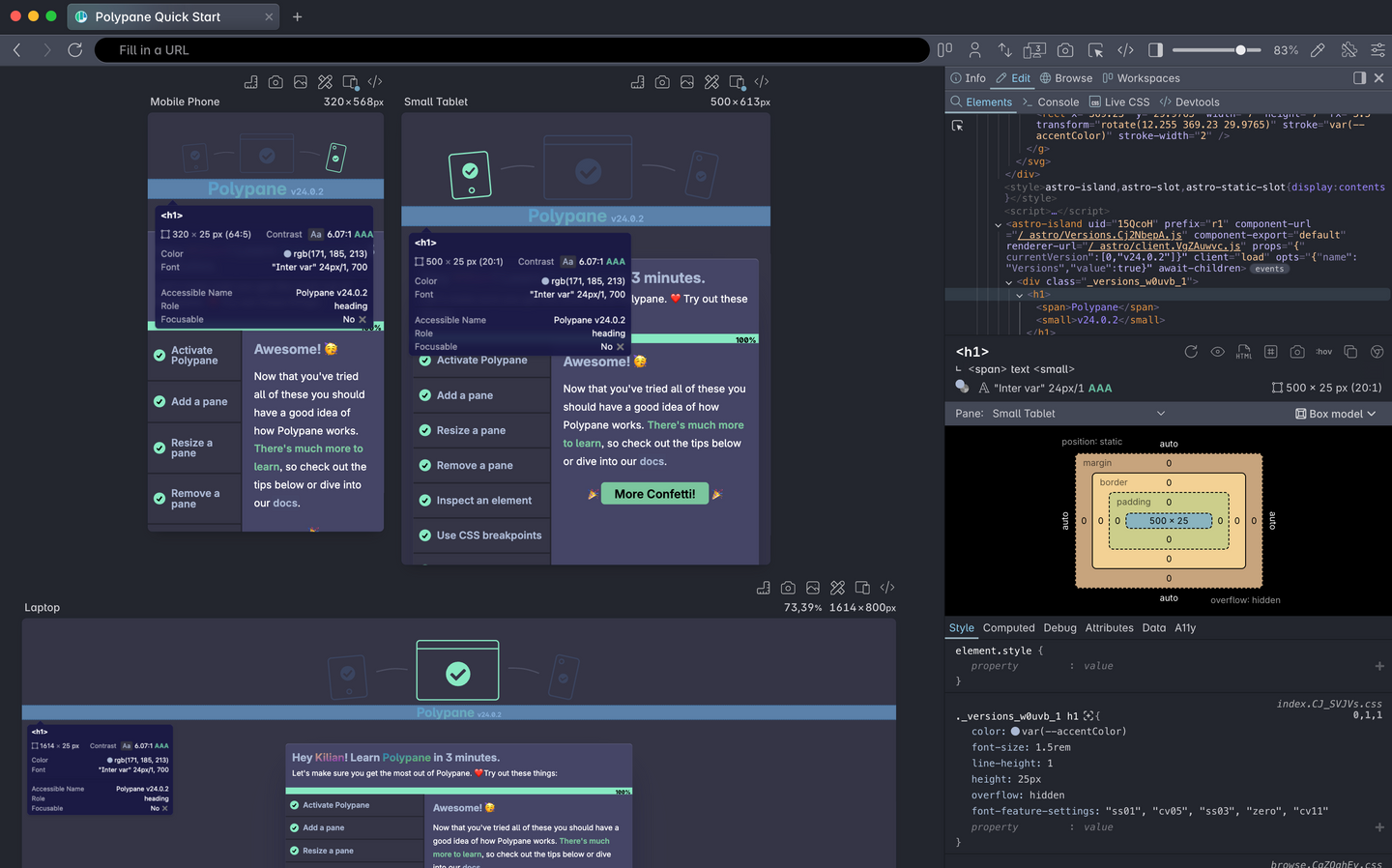Open devtools code icon for Laptop pane
1392x868 pixels.
click(887, 588)
